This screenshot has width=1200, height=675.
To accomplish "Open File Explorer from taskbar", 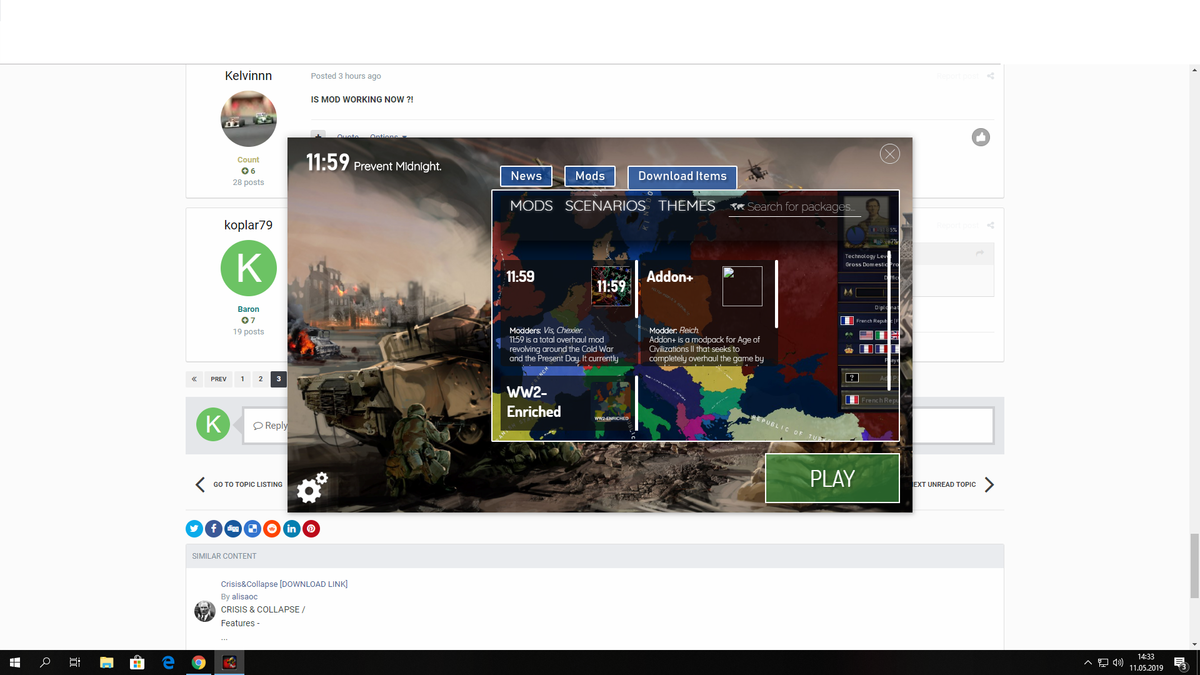I will tap(106, 662).
